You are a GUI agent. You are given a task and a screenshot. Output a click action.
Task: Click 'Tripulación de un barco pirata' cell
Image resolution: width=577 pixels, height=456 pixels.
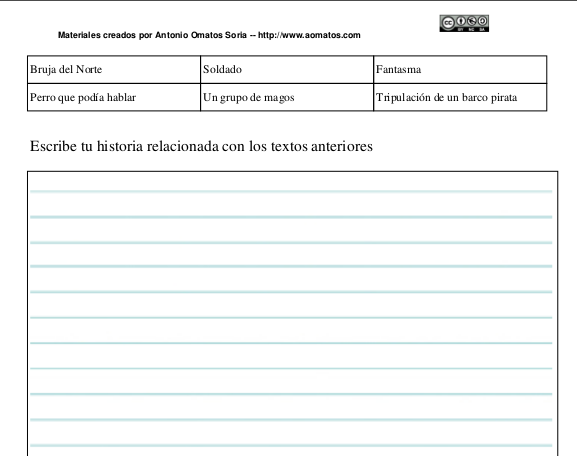(x=460, y=97)
